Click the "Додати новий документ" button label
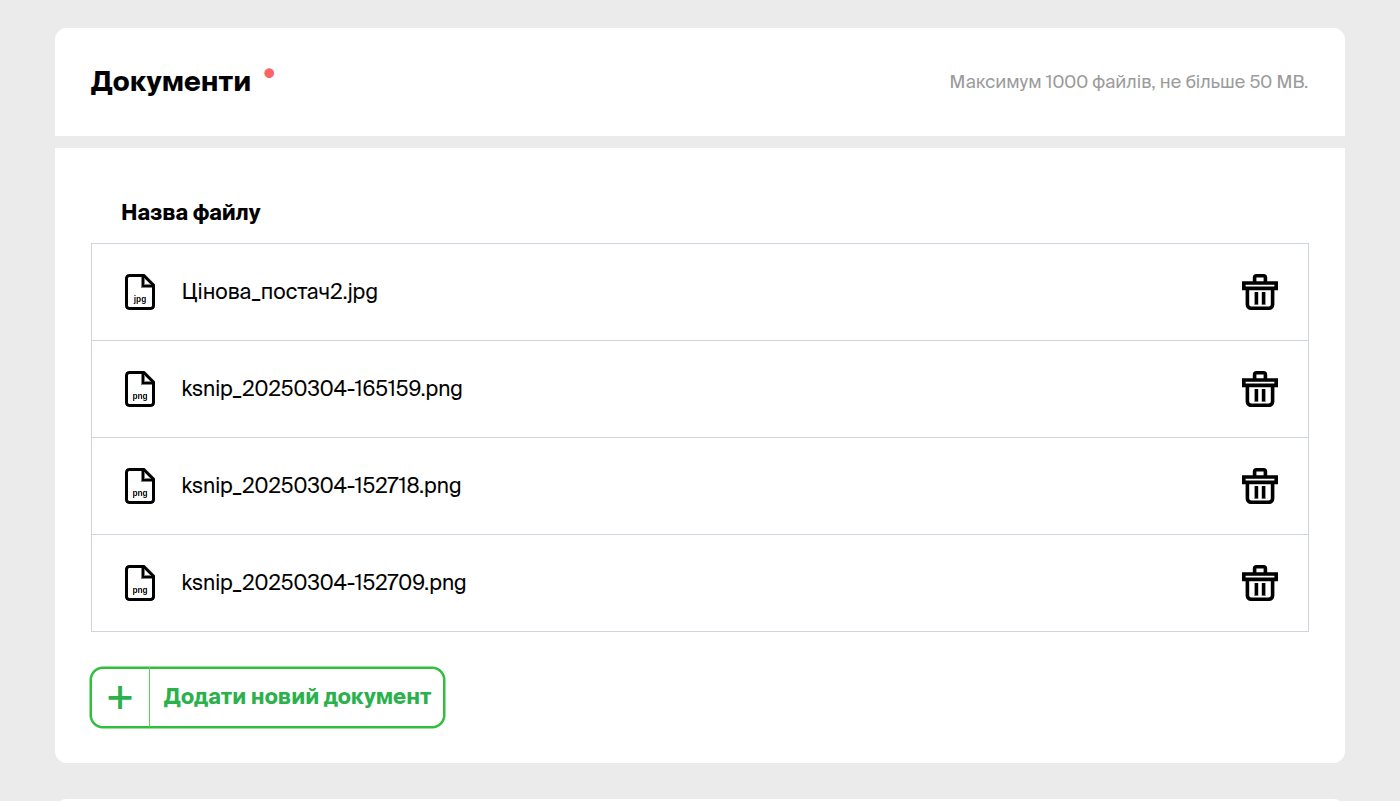The width and height of the screenshot is (1400, 801). click(x=297, y=697)
